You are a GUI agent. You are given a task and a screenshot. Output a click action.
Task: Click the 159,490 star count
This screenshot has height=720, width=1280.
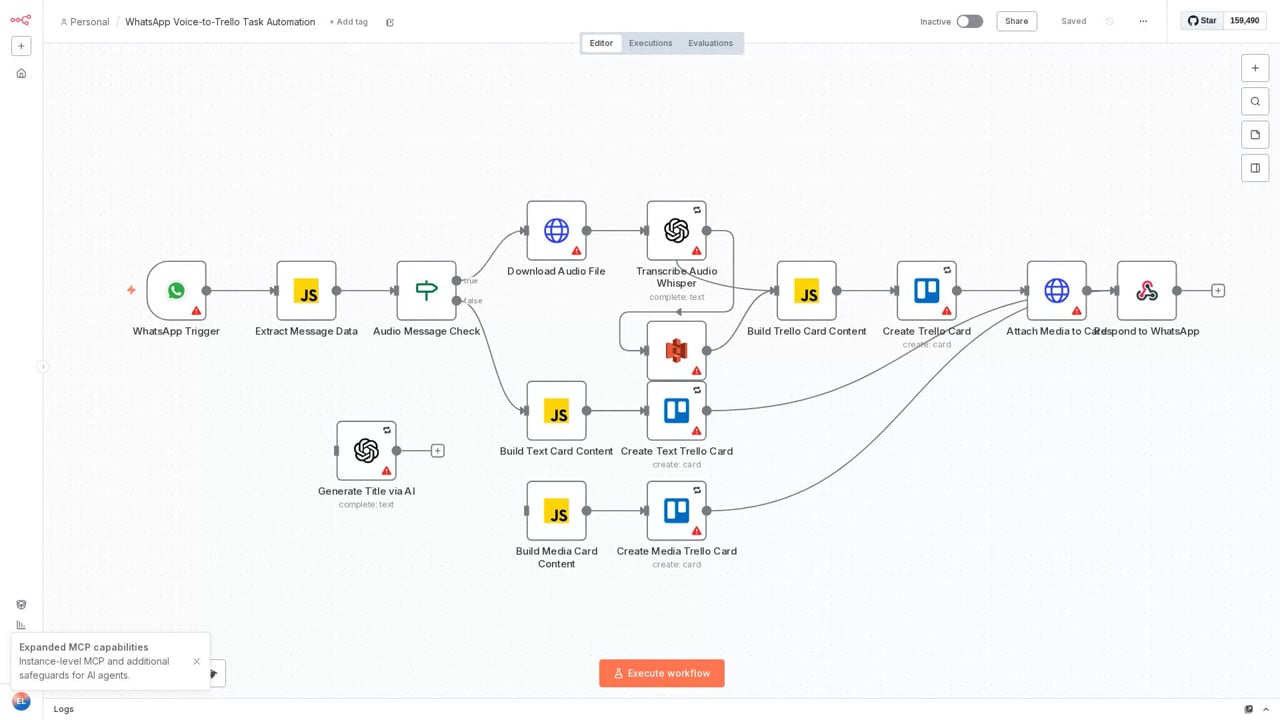[x=1244, y=21]
